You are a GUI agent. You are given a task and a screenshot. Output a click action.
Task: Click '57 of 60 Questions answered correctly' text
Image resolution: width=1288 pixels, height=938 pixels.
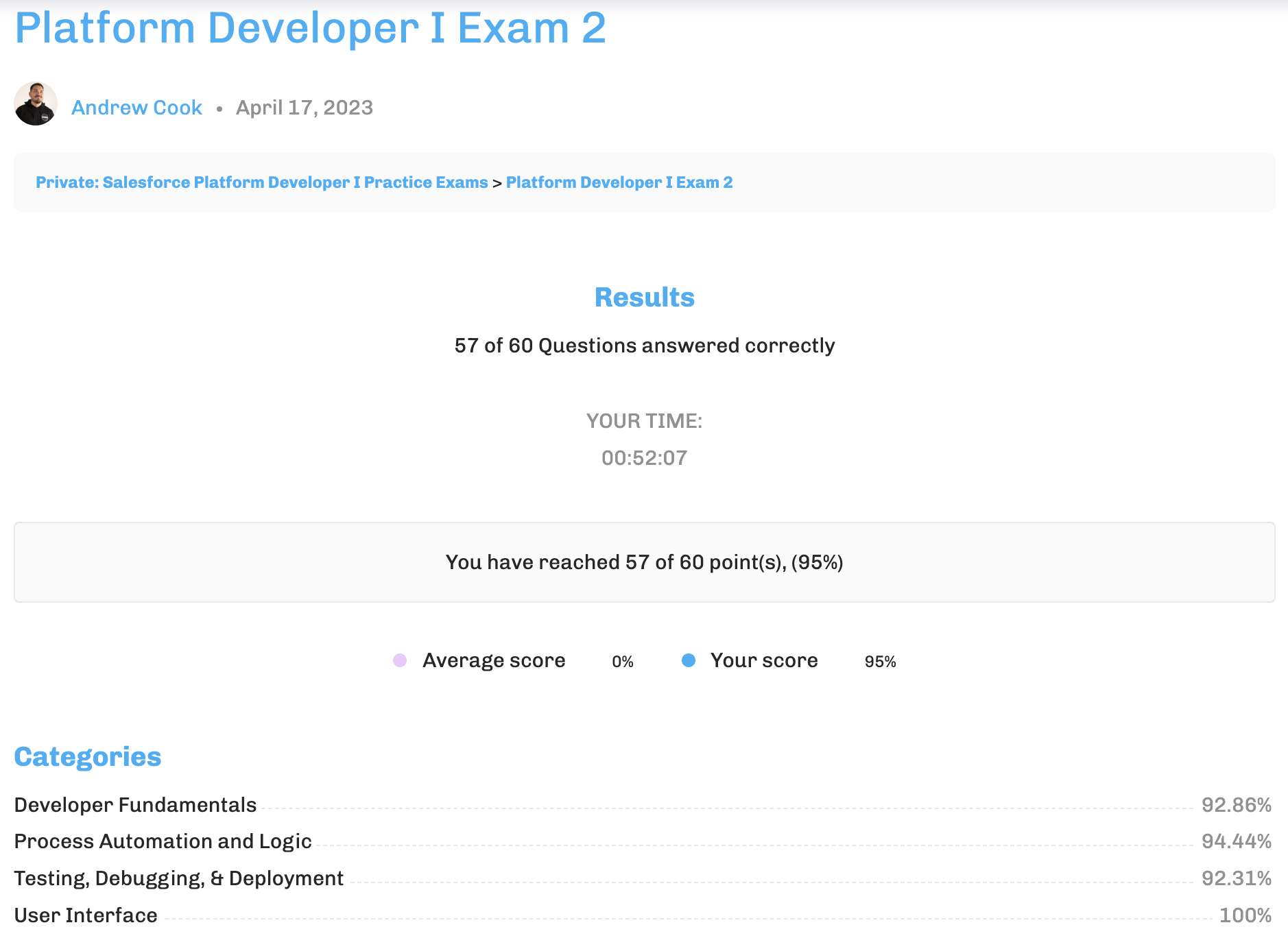tap(644, 346)
